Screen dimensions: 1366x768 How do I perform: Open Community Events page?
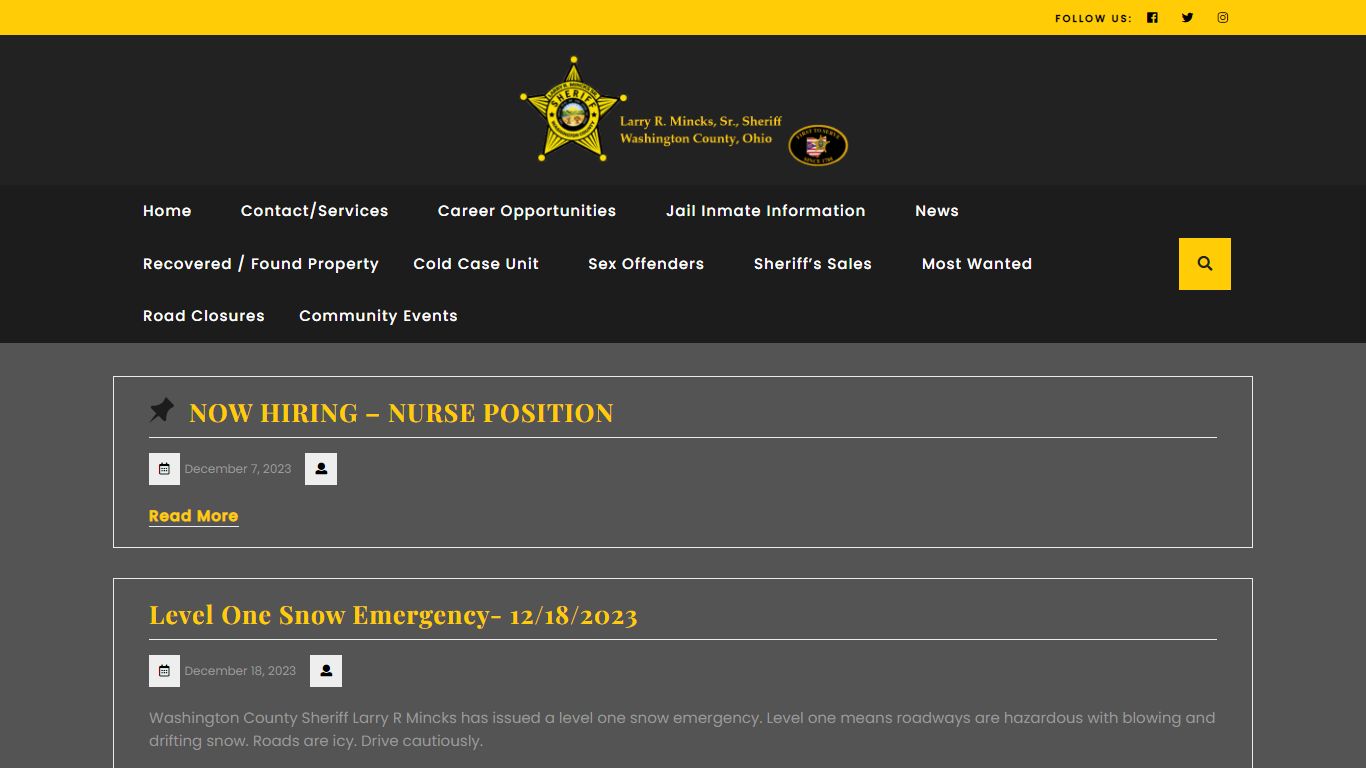(378, 316)
